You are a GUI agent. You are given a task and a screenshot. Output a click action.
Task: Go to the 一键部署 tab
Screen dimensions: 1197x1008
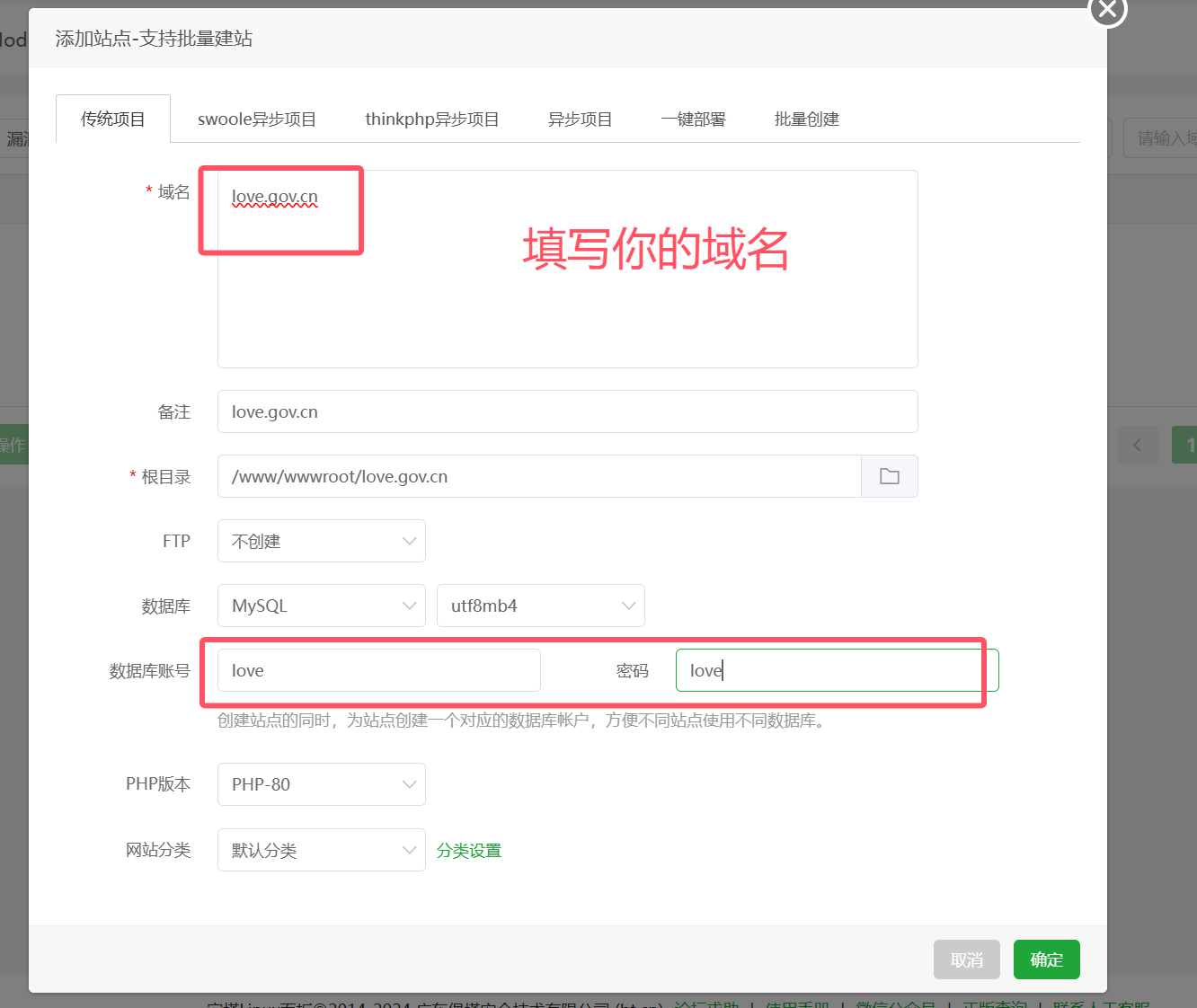click(693, 119)
